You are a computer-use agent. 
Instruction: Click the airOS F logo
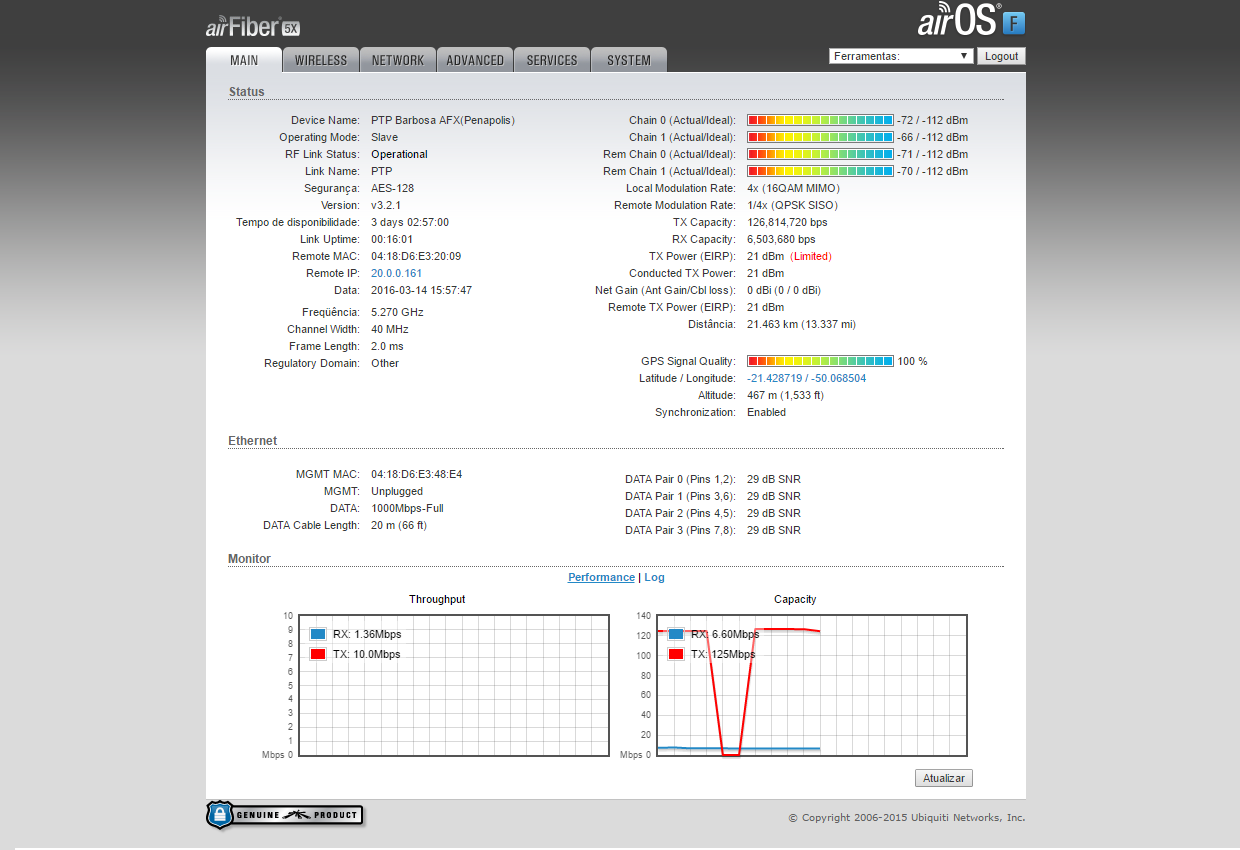point(972,22)
